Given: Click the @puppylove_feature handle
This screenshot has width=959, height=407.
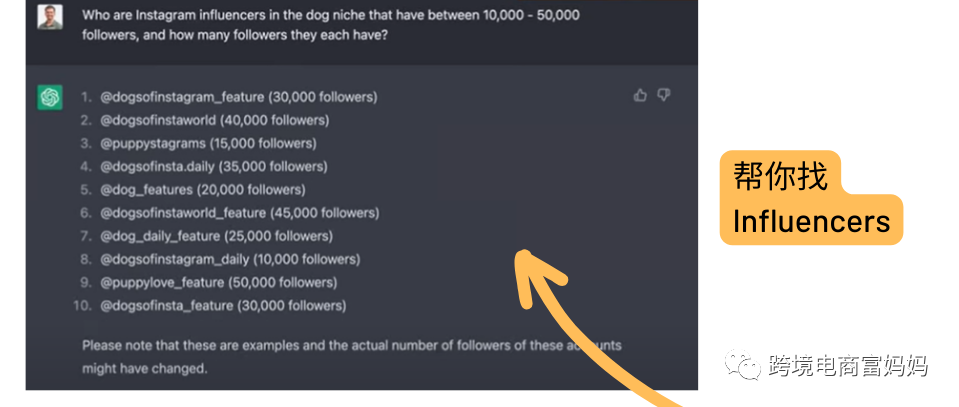Looking at the screenshot, I should [x=162, y=282].
